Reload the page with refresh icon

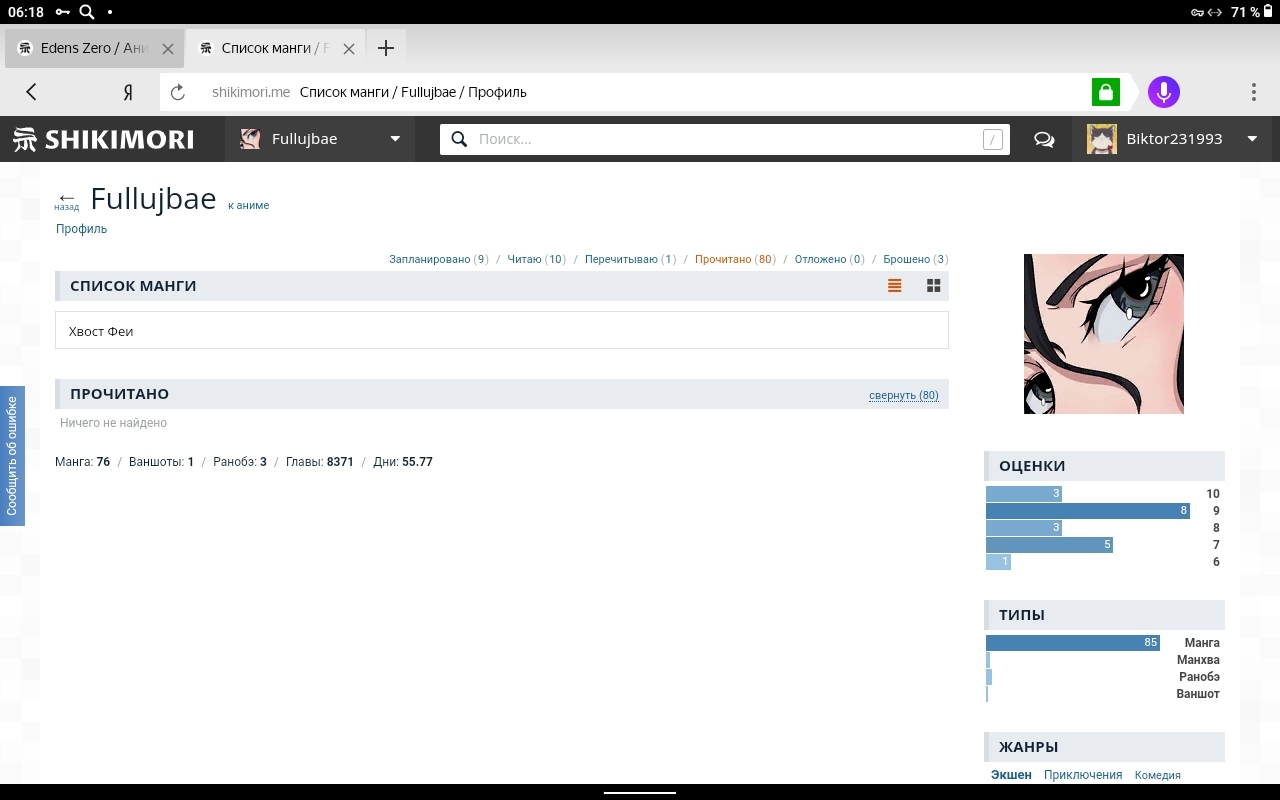click(178, 92)
